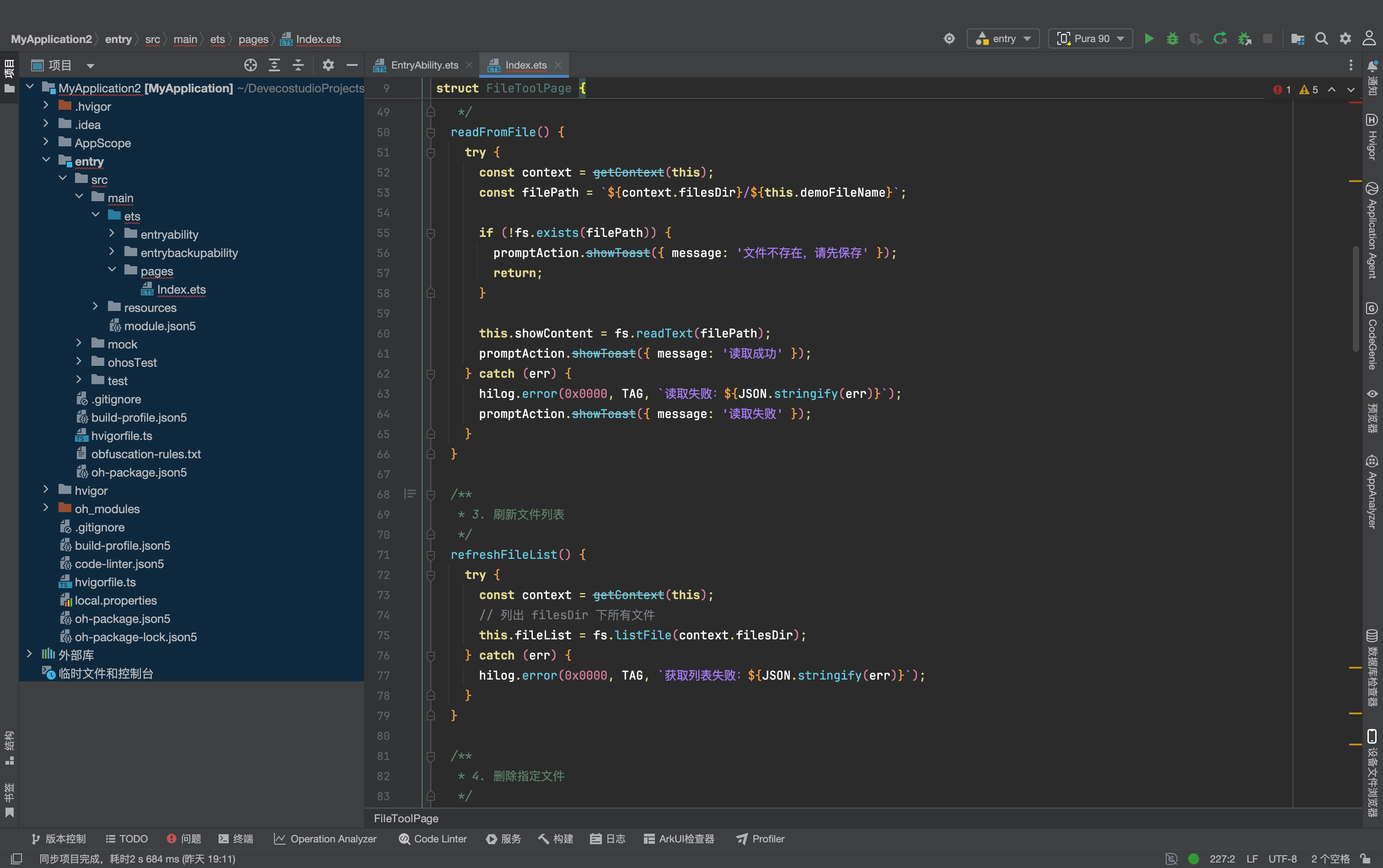
Task: Open the user account profile icon
Action: click(x=1369, y=38)
